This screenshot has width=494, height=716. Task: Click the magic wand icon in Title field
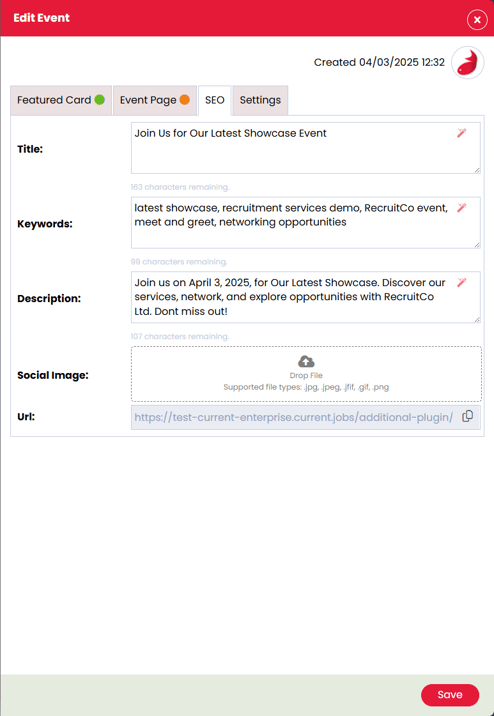pos(462,133)
